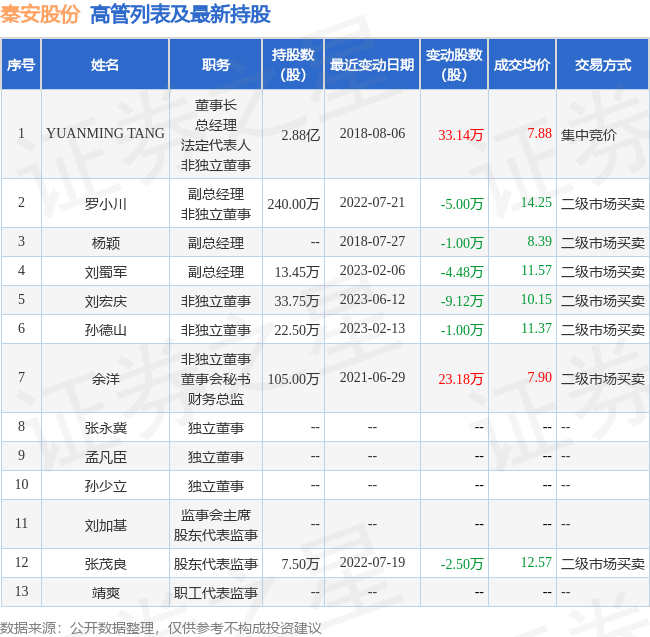Image resolution: width=650 pixels, height=637 pixels.
Task: Click the 最近变动日期 column header
Action: (372, 65)
